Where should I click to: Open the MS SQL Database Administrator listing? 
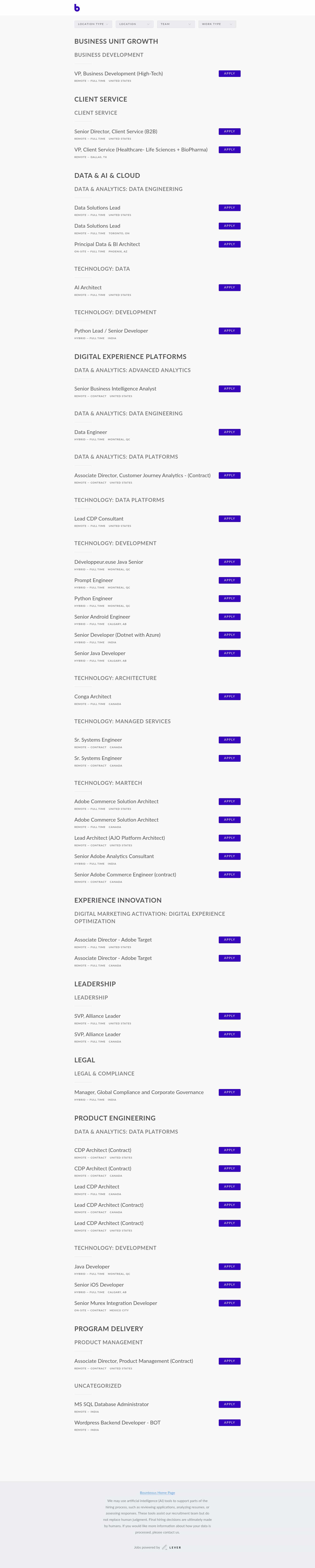(x=112, y=1404)
